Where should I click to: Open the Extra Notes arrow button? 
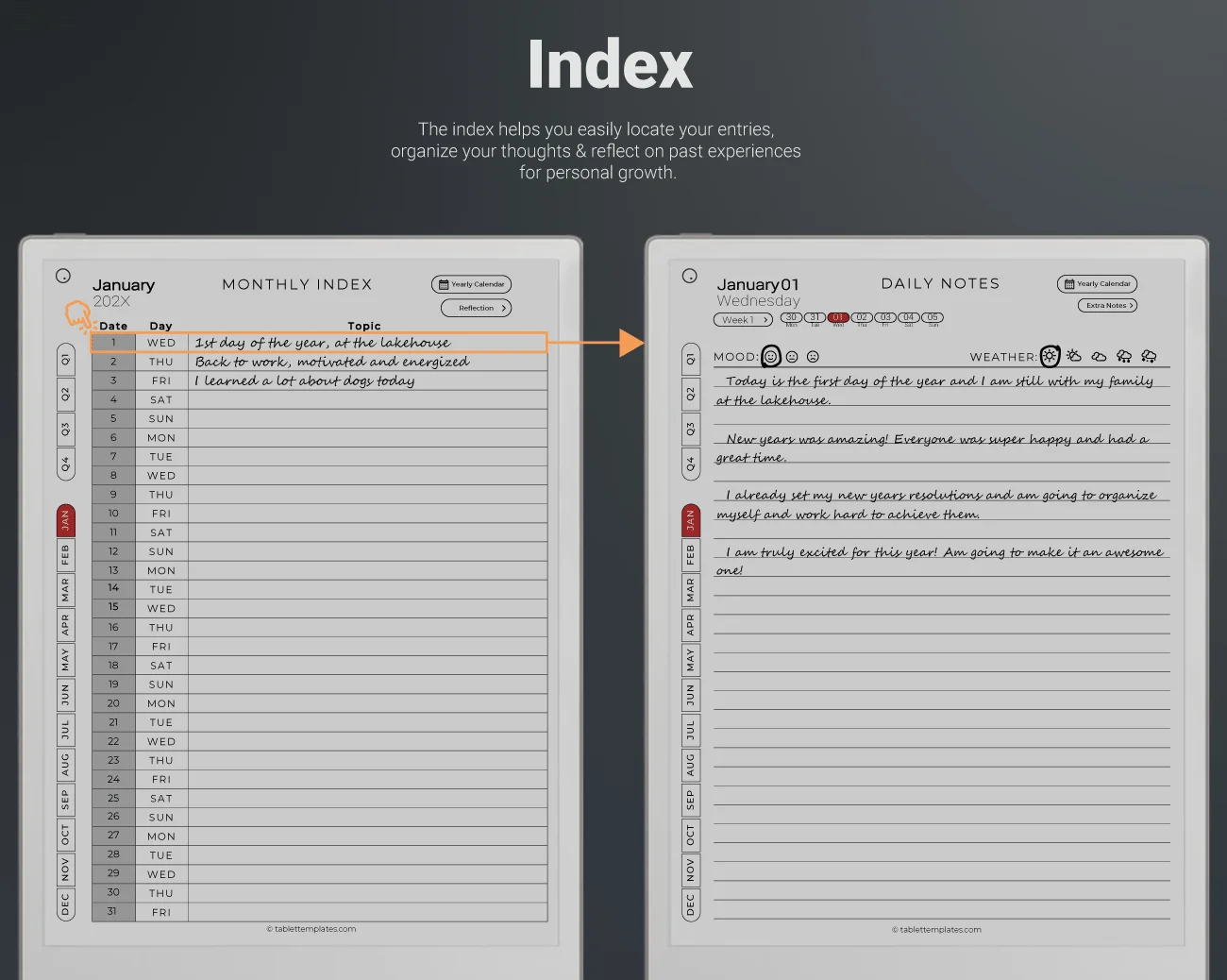click(1107, 305)
